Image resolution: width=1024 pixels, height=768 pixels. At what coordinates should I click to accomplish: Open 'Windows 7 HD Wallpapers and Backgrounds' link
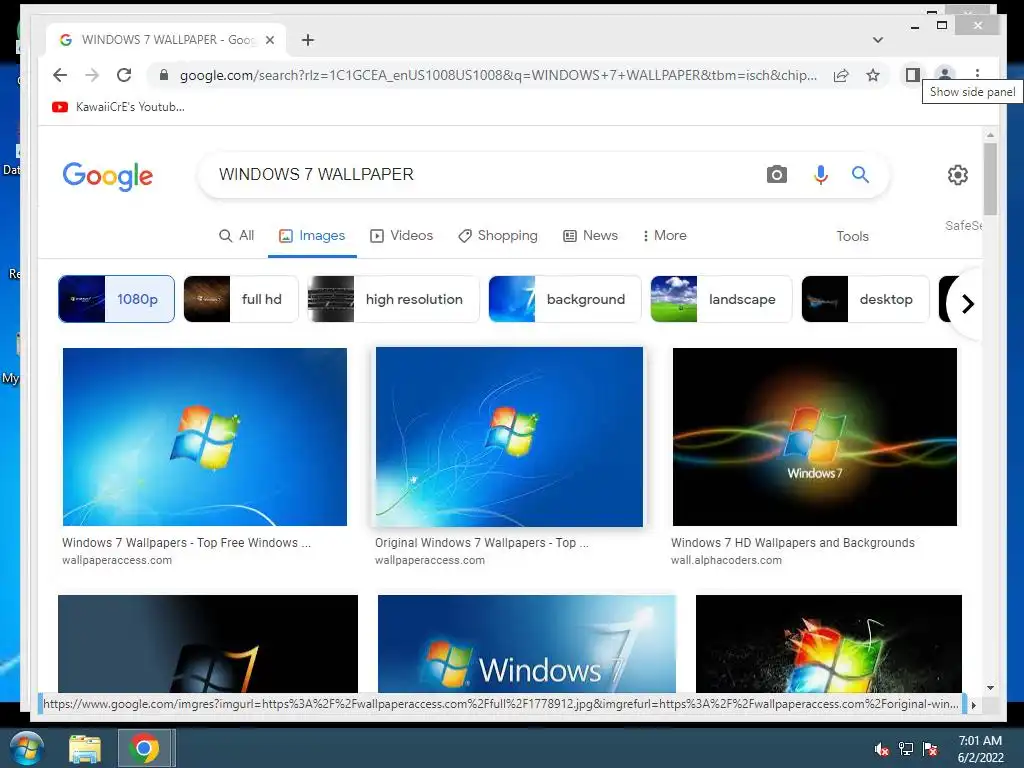point(793,543)
